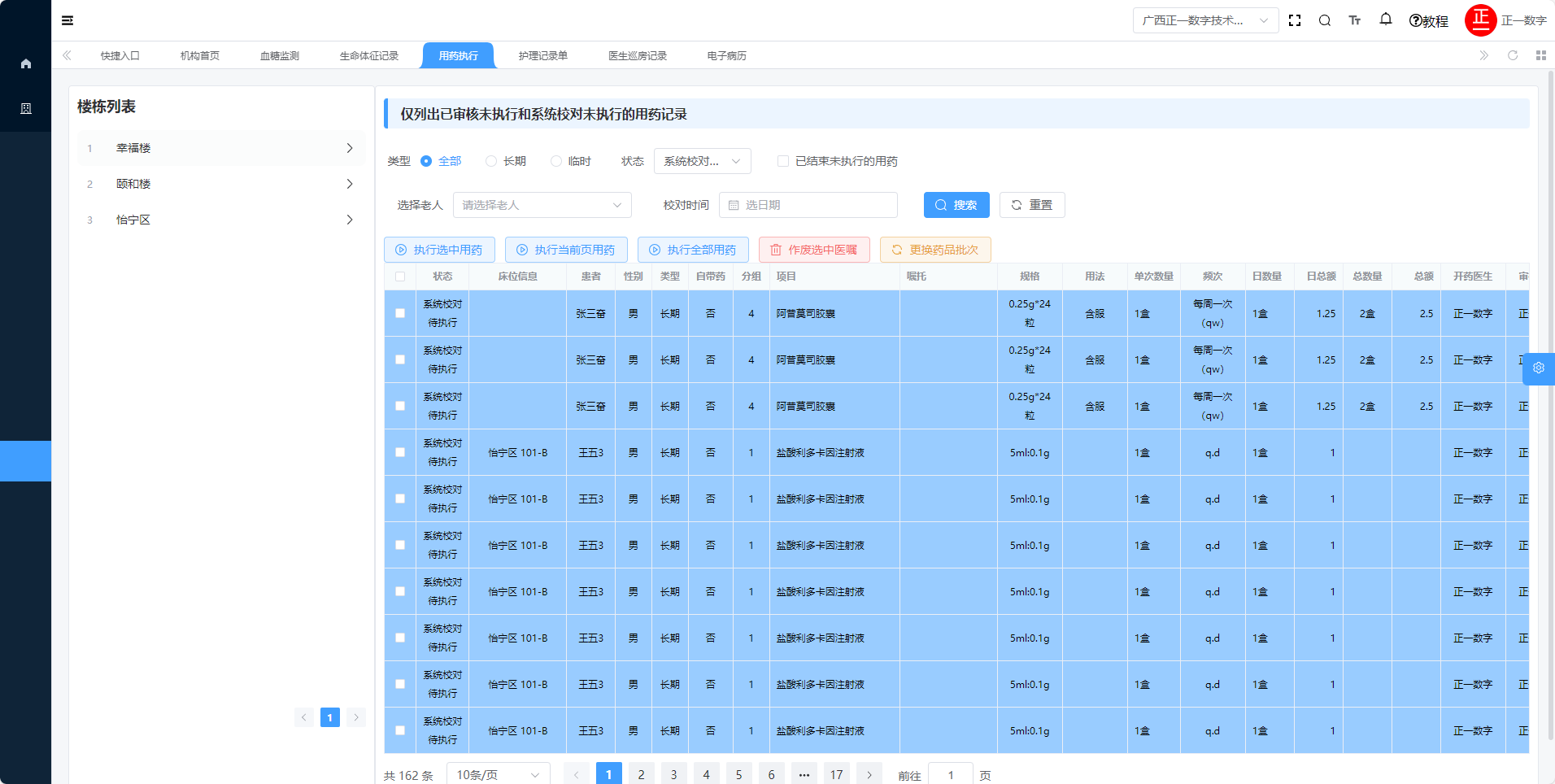Click the highlighted blue sidebar menu item
The width and height of the screenshot is (1555, 784).
click(x=25, y=461)
